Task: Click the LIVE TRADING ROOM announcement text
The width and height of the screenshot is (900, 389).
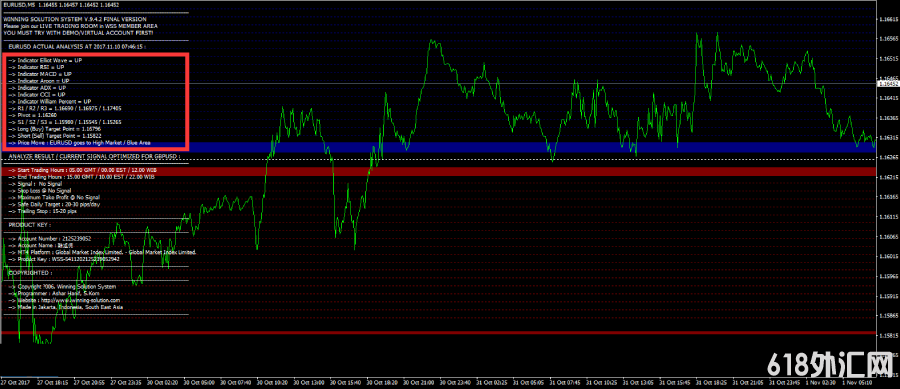Action: point(80,26)
